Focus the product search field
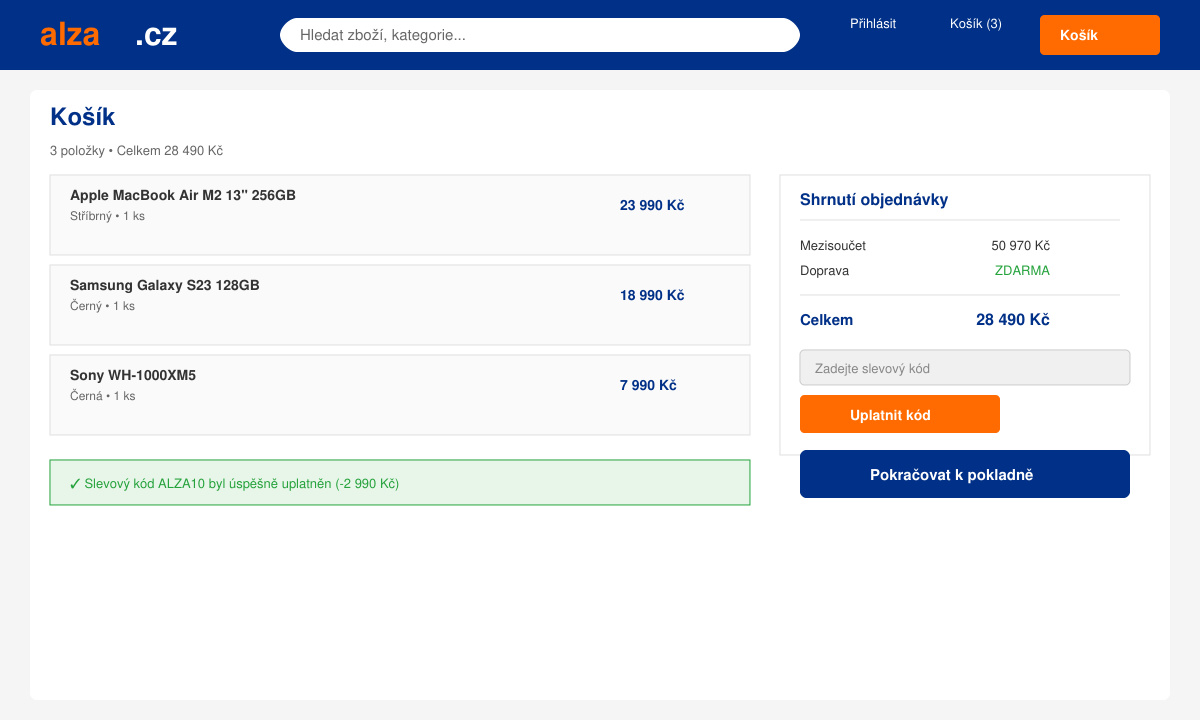This screenshot has width=1200, height=720. [540, 35]
